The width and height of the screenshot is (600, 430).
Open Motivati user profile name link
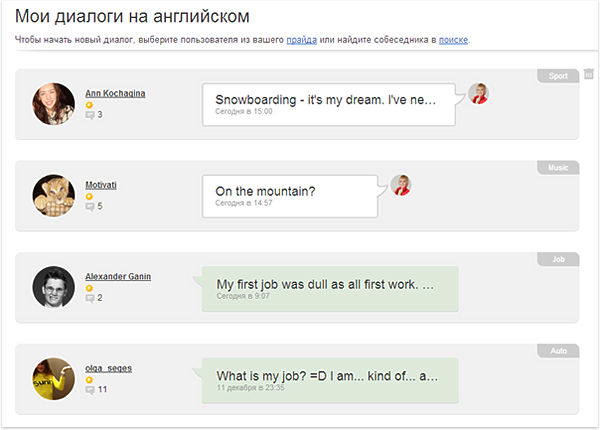102,185
